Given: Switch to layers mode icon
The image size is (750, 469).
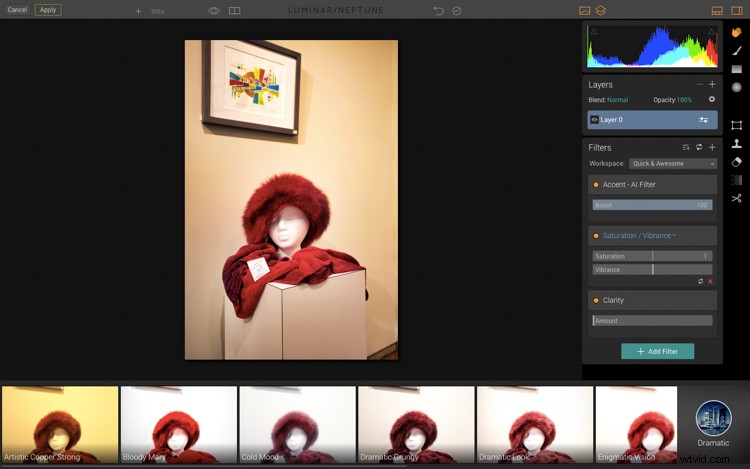Looking at the screenshot, I should pos(601,11).
